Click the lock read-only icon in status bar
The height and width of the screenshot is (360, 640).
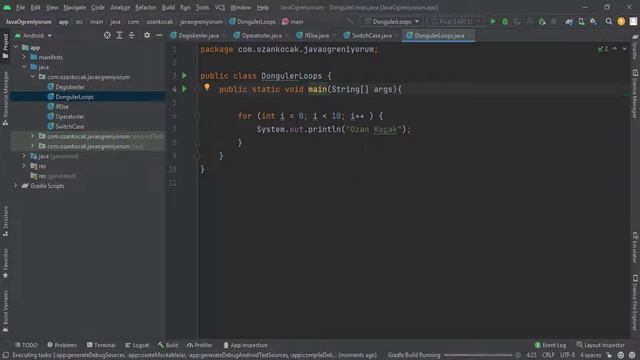pos(609,355)
